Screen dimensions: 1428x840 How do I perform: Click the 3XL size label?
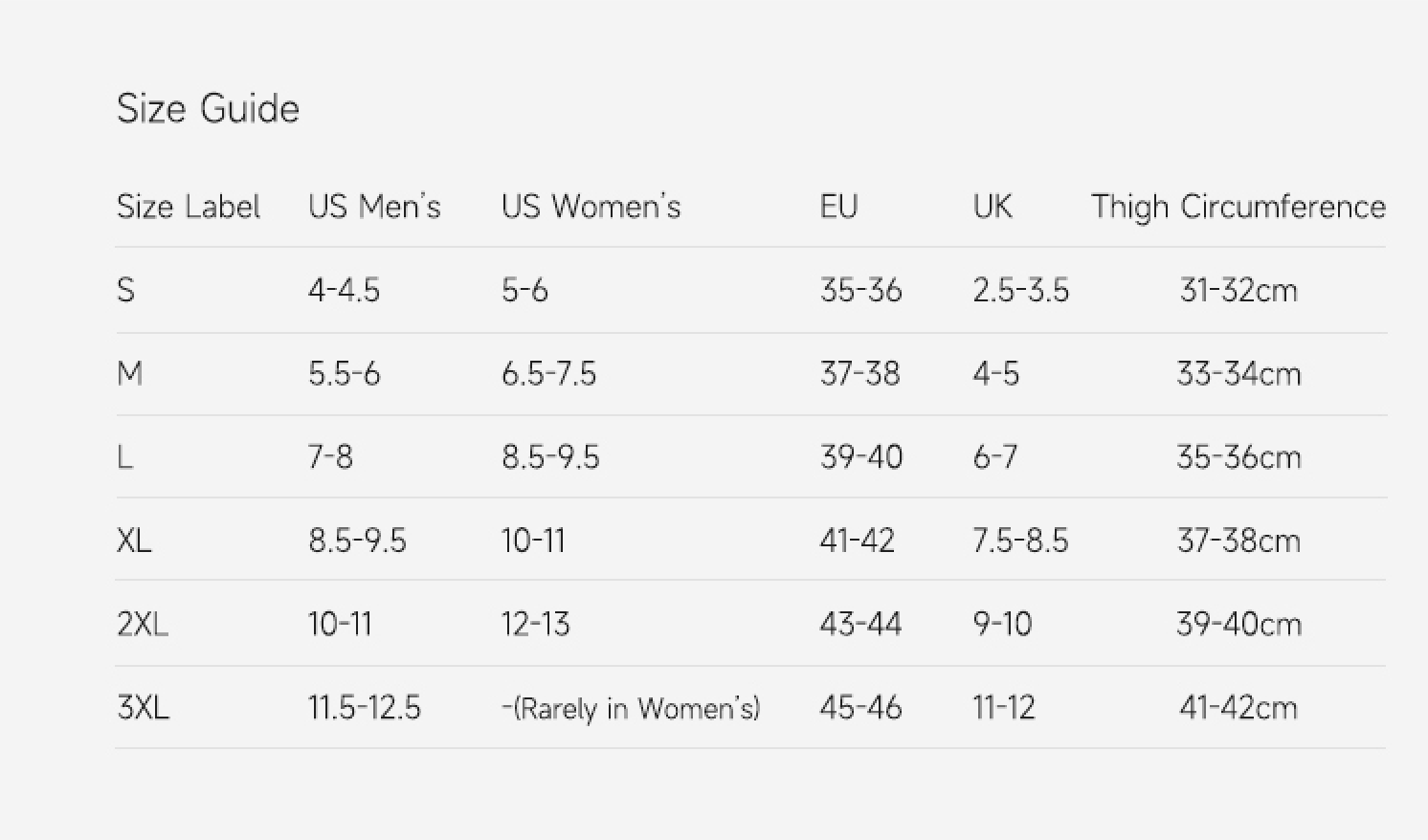click(143, 708)
